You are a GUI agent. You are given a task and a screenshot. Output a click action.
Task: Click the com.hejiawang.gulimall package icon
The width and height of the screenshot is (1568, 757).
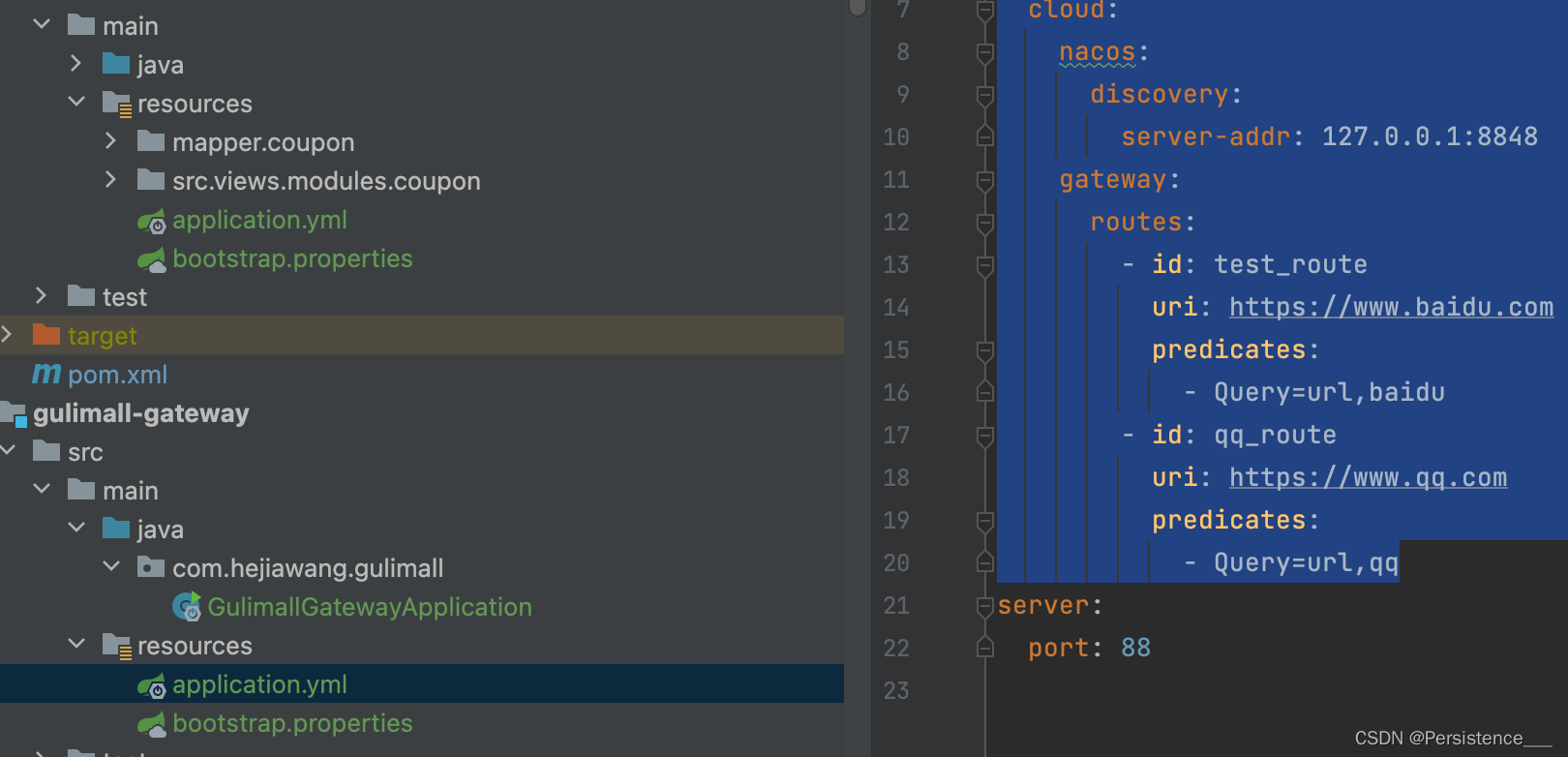tap(151, 567)
